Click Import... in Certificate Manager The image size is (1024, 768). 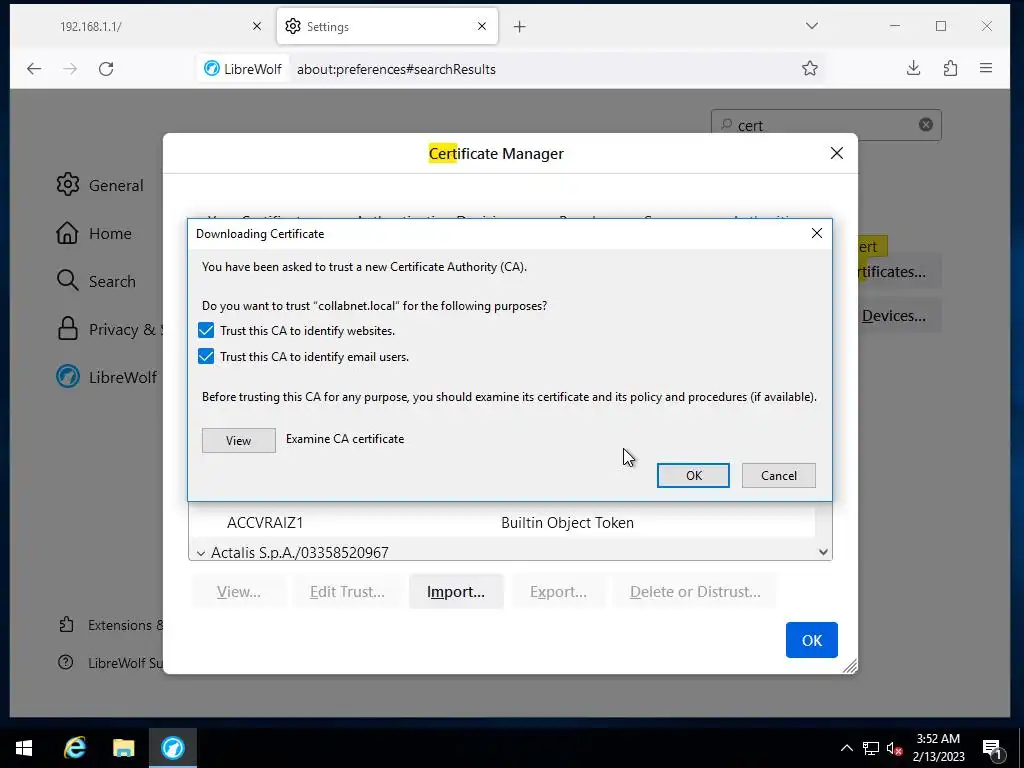tap(456, 592)
